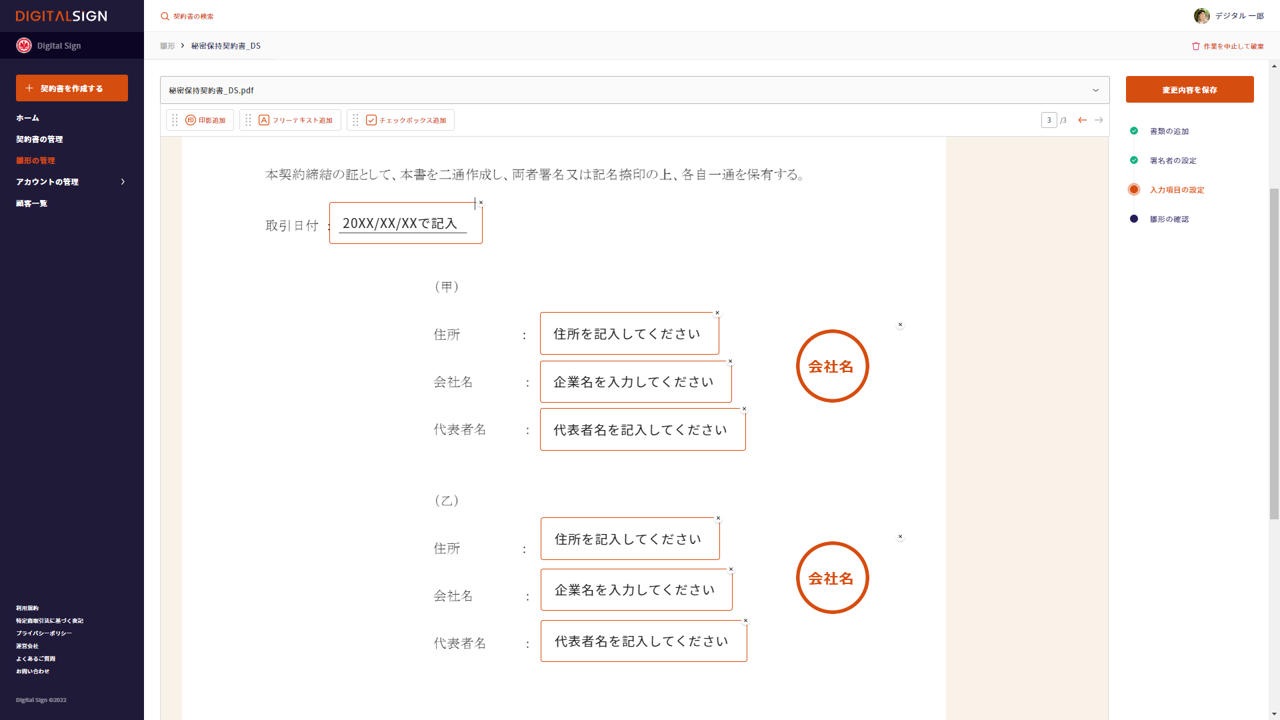The image size is (1280, 720).
Task: Delete the upper 会社名 stamp via X
Action: tap(900, 325)
